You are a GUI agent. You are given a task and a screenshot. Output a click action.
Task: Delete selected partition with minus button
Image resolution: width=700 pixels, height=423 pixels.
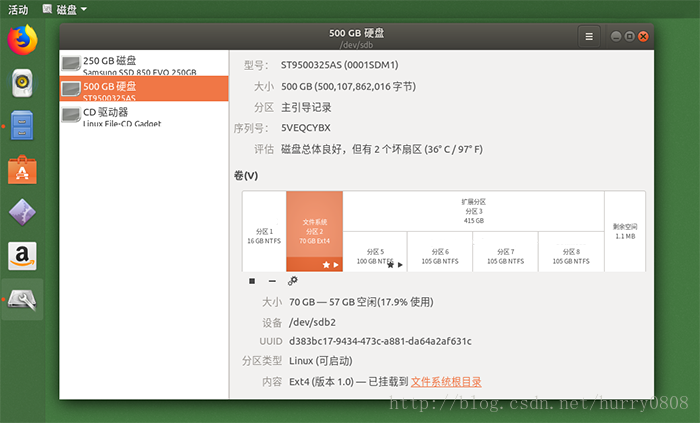[x=272, y=281]
